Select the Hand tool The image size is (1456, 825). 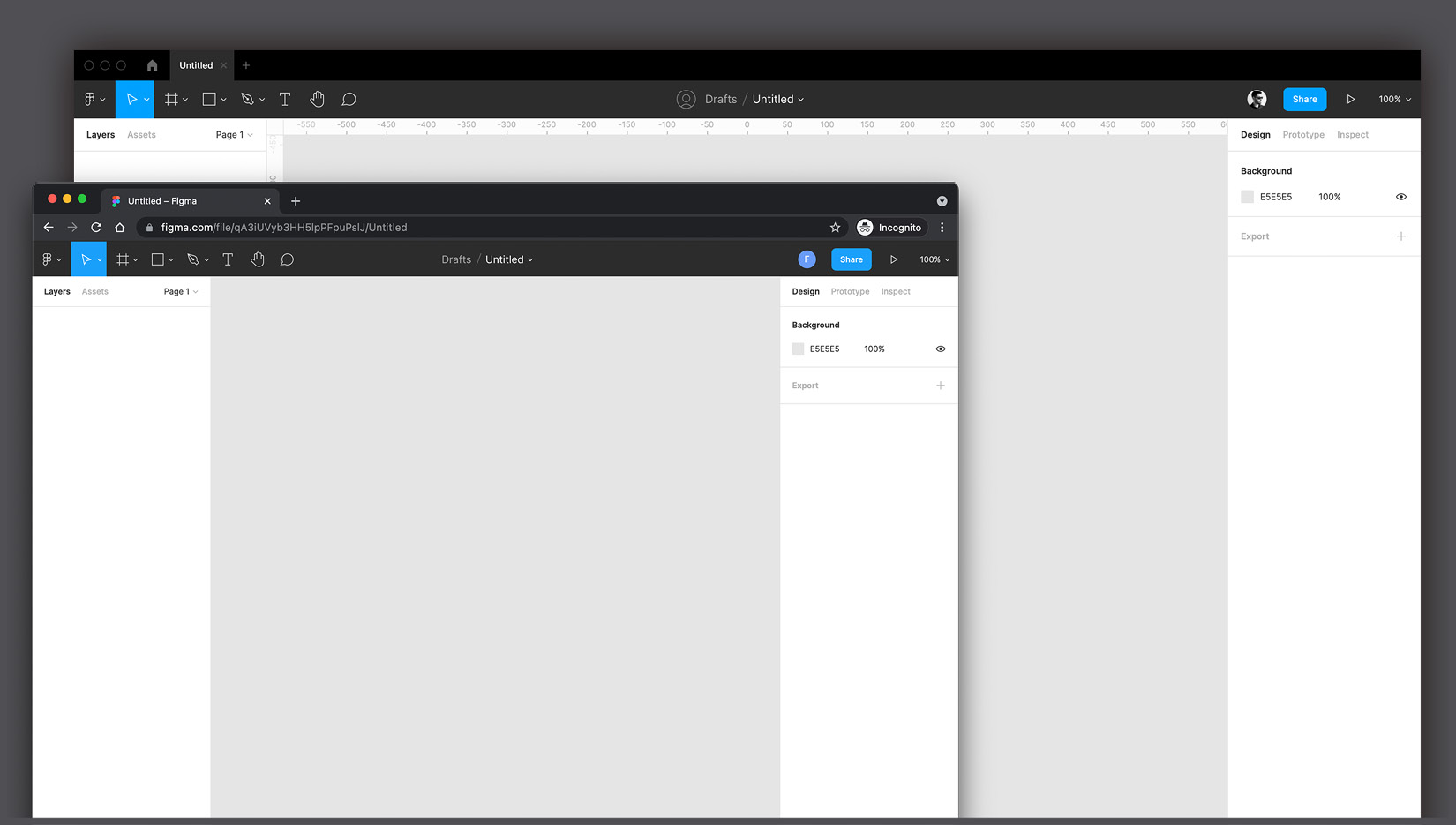click(x=258, y=259)
